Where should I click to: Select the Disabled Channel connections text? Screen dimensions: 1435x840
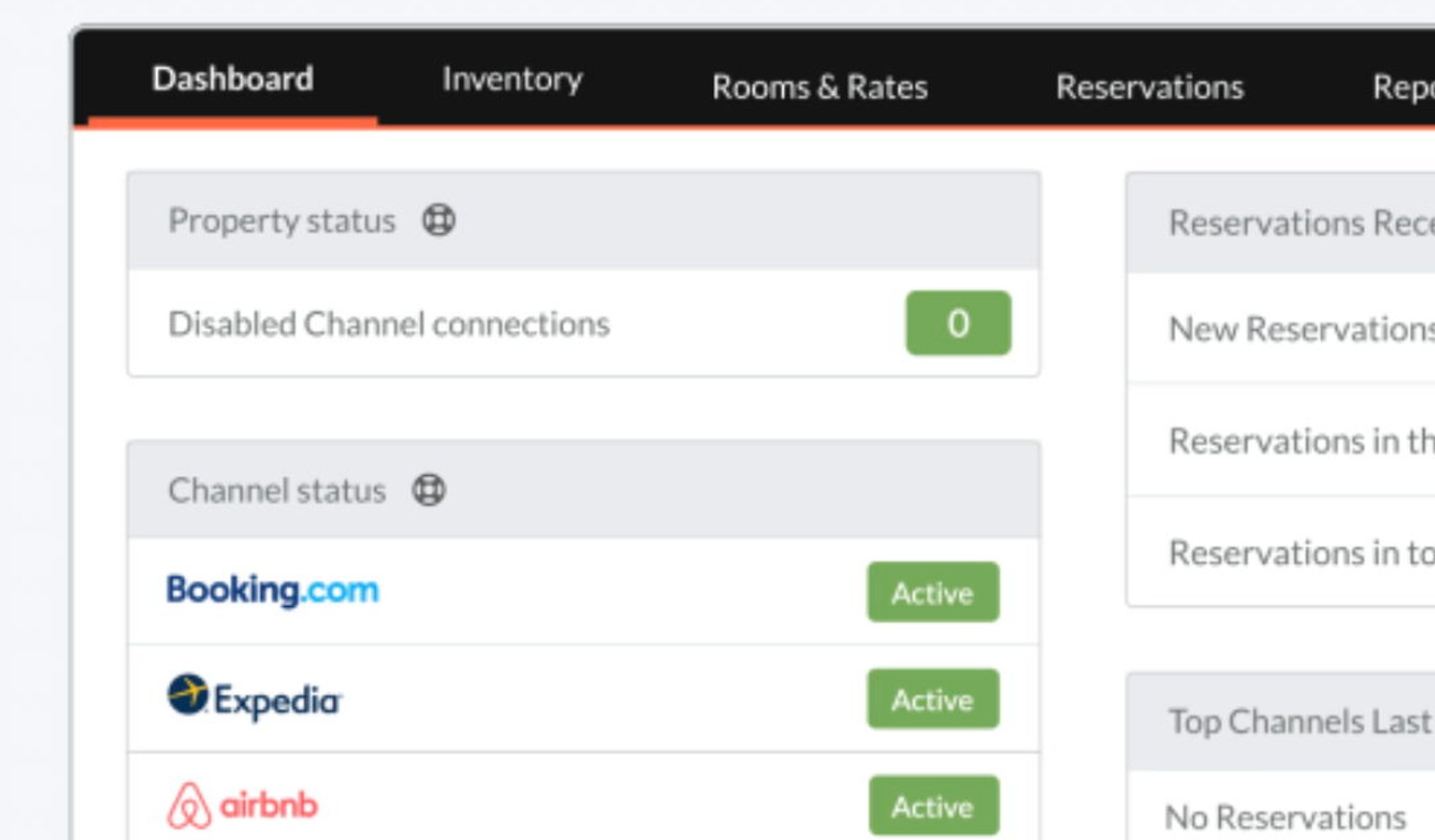pos(388,324)
